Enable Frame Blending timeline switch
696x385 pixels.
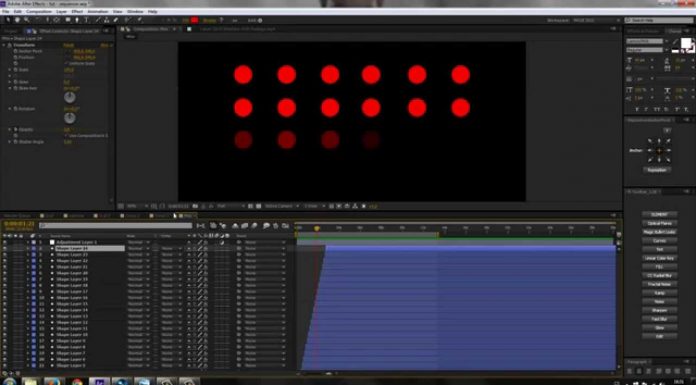click(x=245, y=226)
